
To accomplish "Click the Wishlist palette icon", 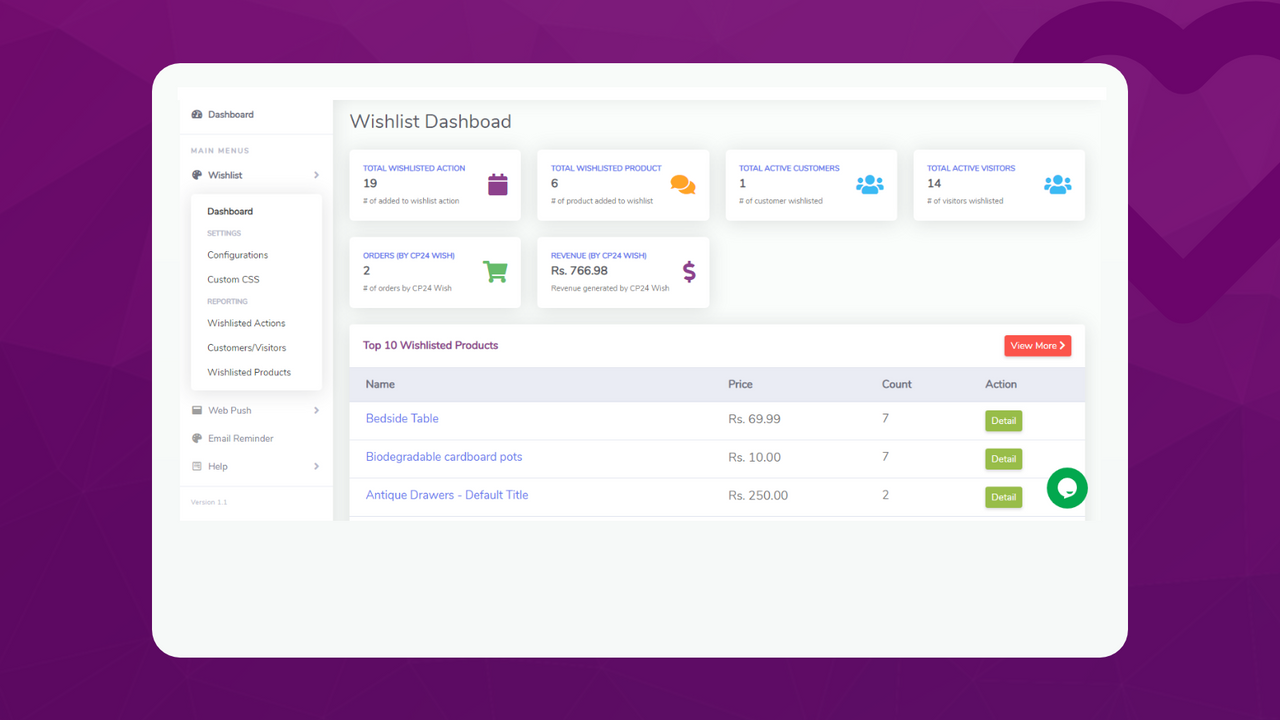I will point(197,175).
